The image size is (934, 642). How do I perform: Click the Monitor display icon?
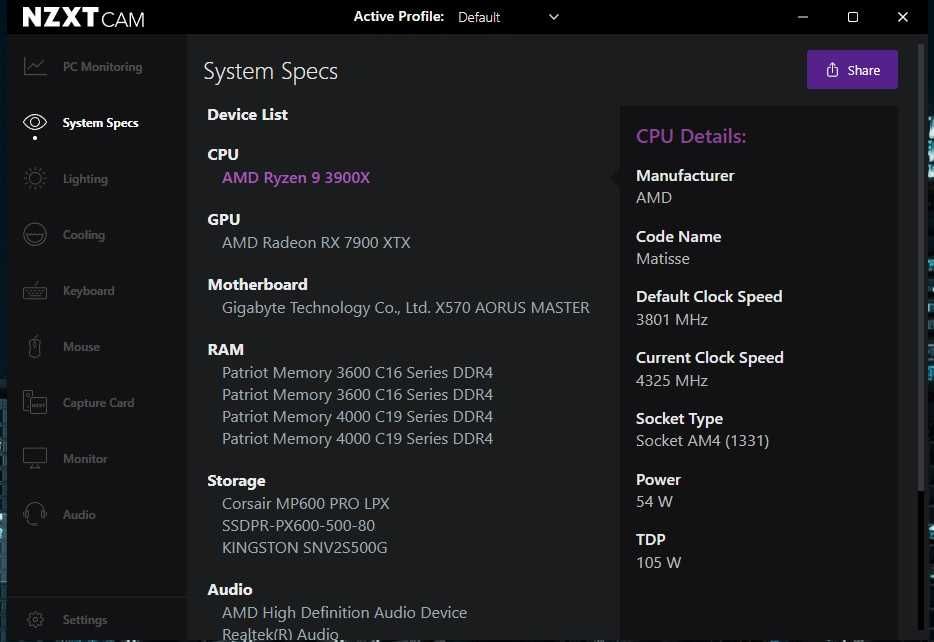pyautogui.click(x=35, y=458)
